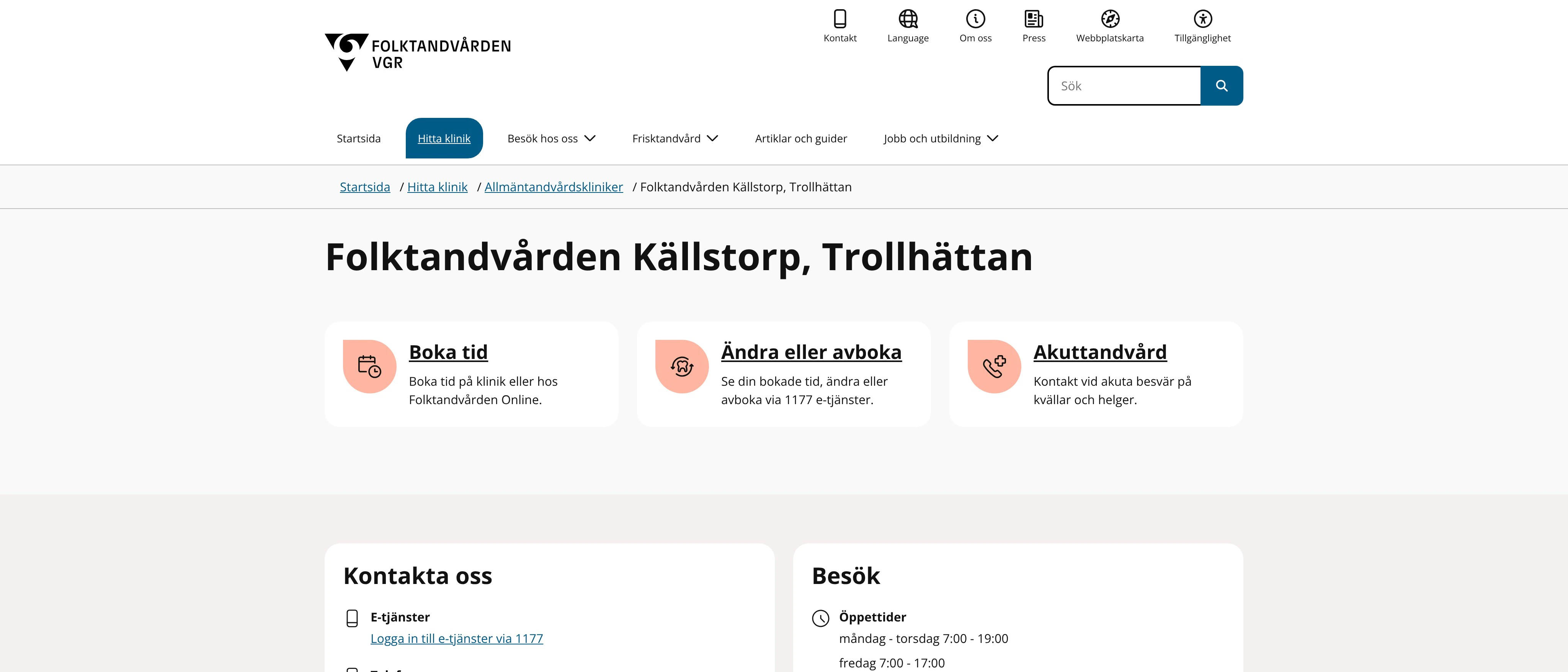
Task: Open Jobb och utbildning nav label
Action: 932,138
